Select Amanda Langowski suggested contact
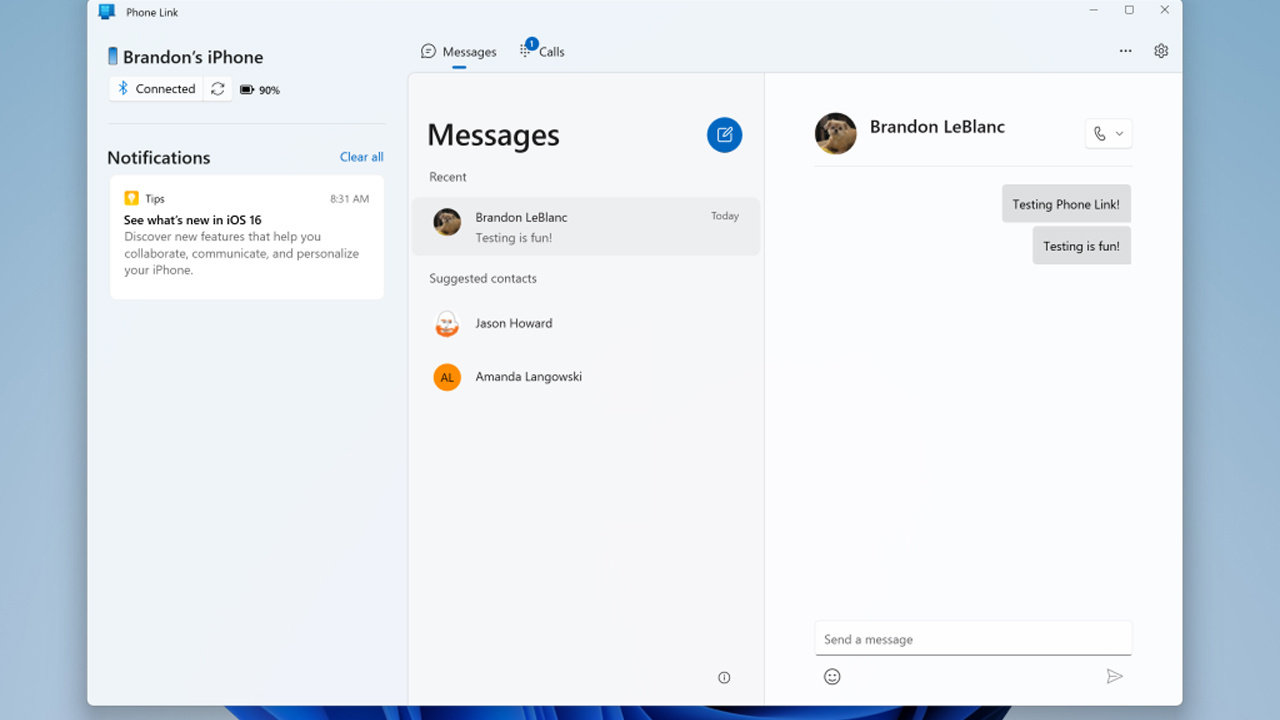This screenshot has height=720, width=1280. click(528, 377)
